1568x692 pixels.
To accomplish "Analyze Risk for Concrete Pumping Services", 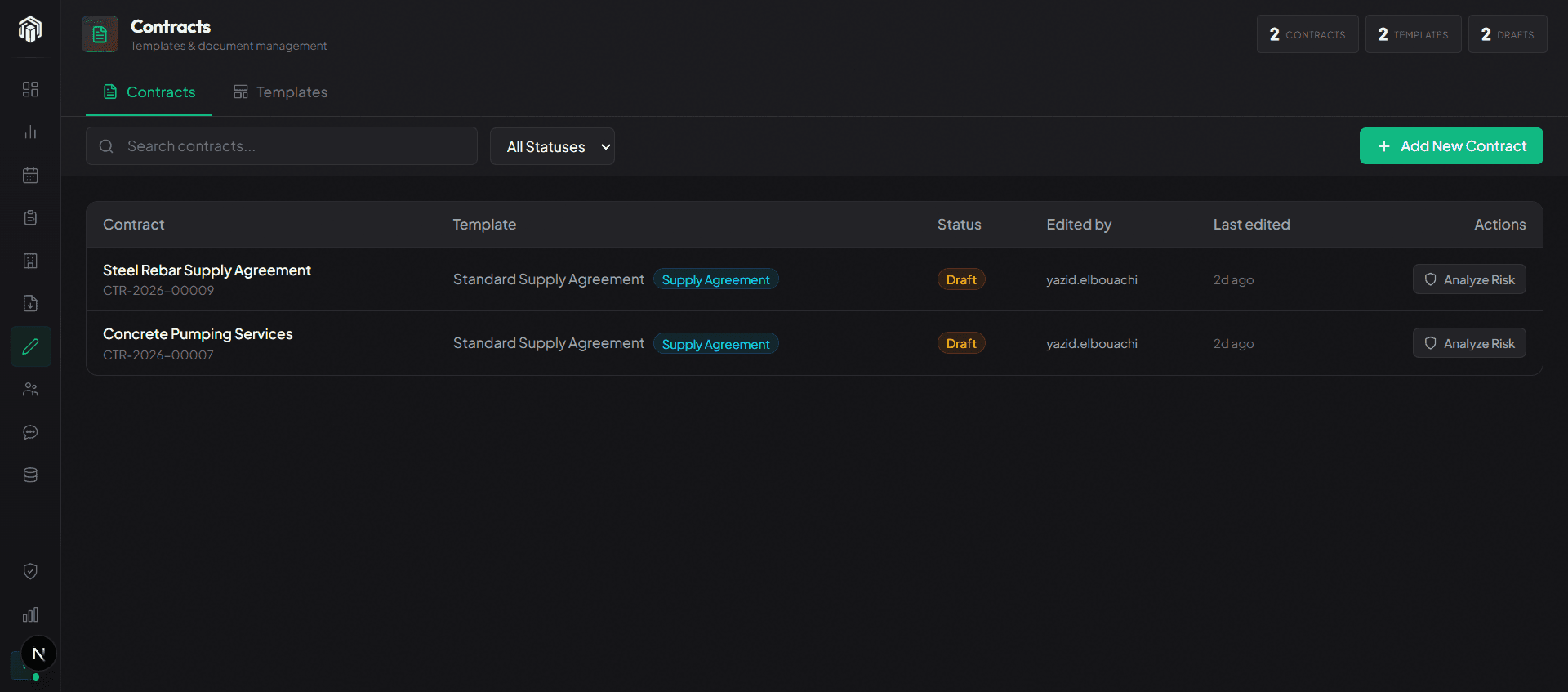I will pyautogui.click(x=1469, y=343).
